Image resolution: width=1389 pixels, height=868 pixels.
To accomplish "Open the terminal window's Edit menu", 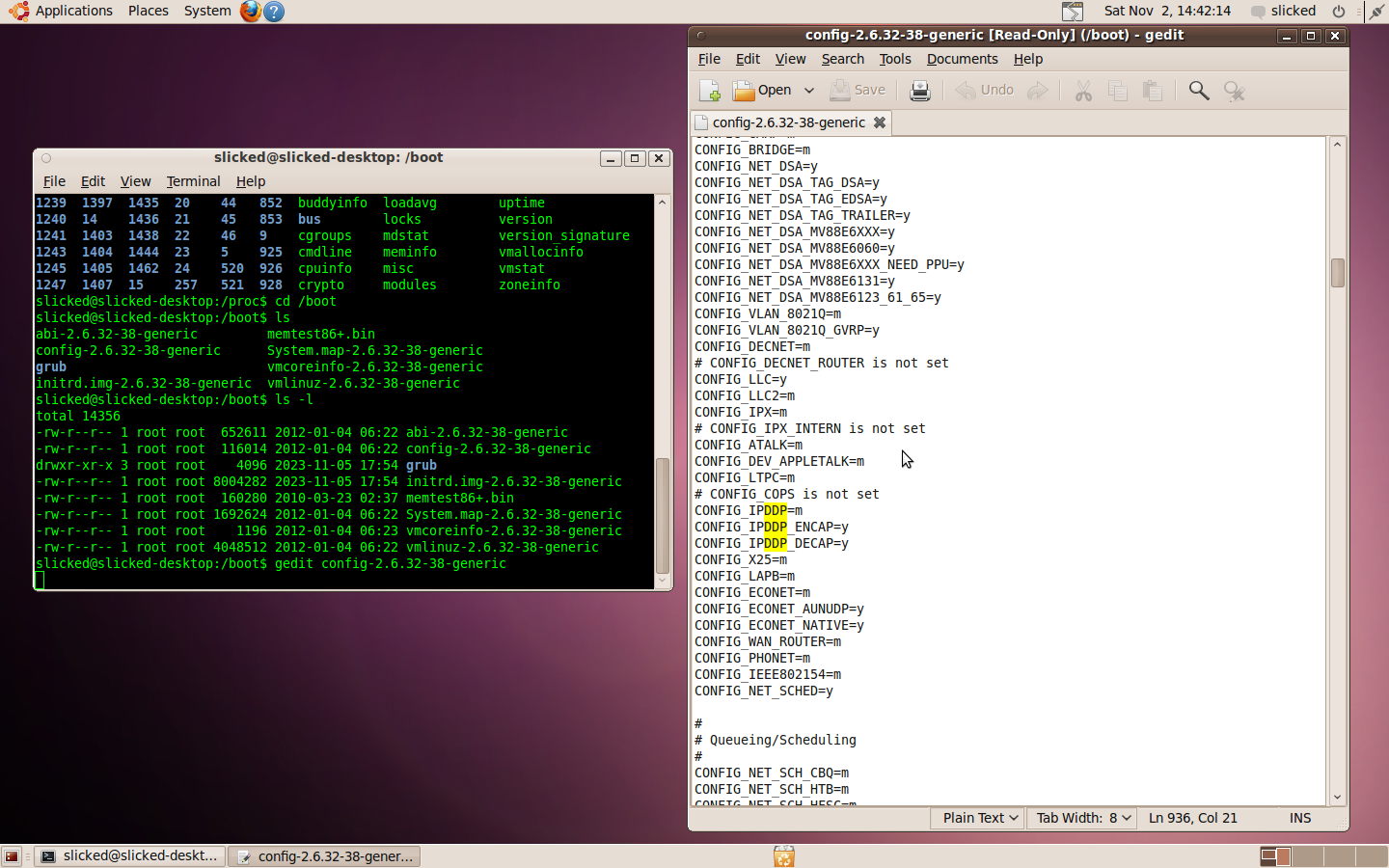I will 93,181.
